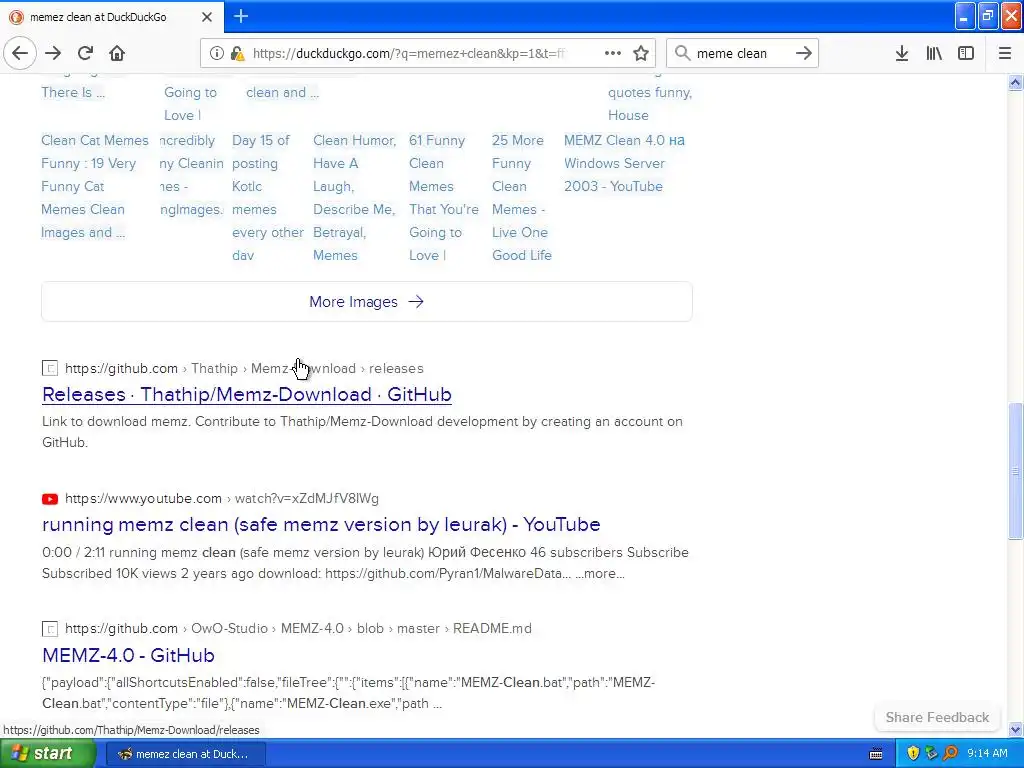Open MEMZ Clean 4.0 Windows Server 2003 caption
The image size is (1024, 768).
coord(624,163)
